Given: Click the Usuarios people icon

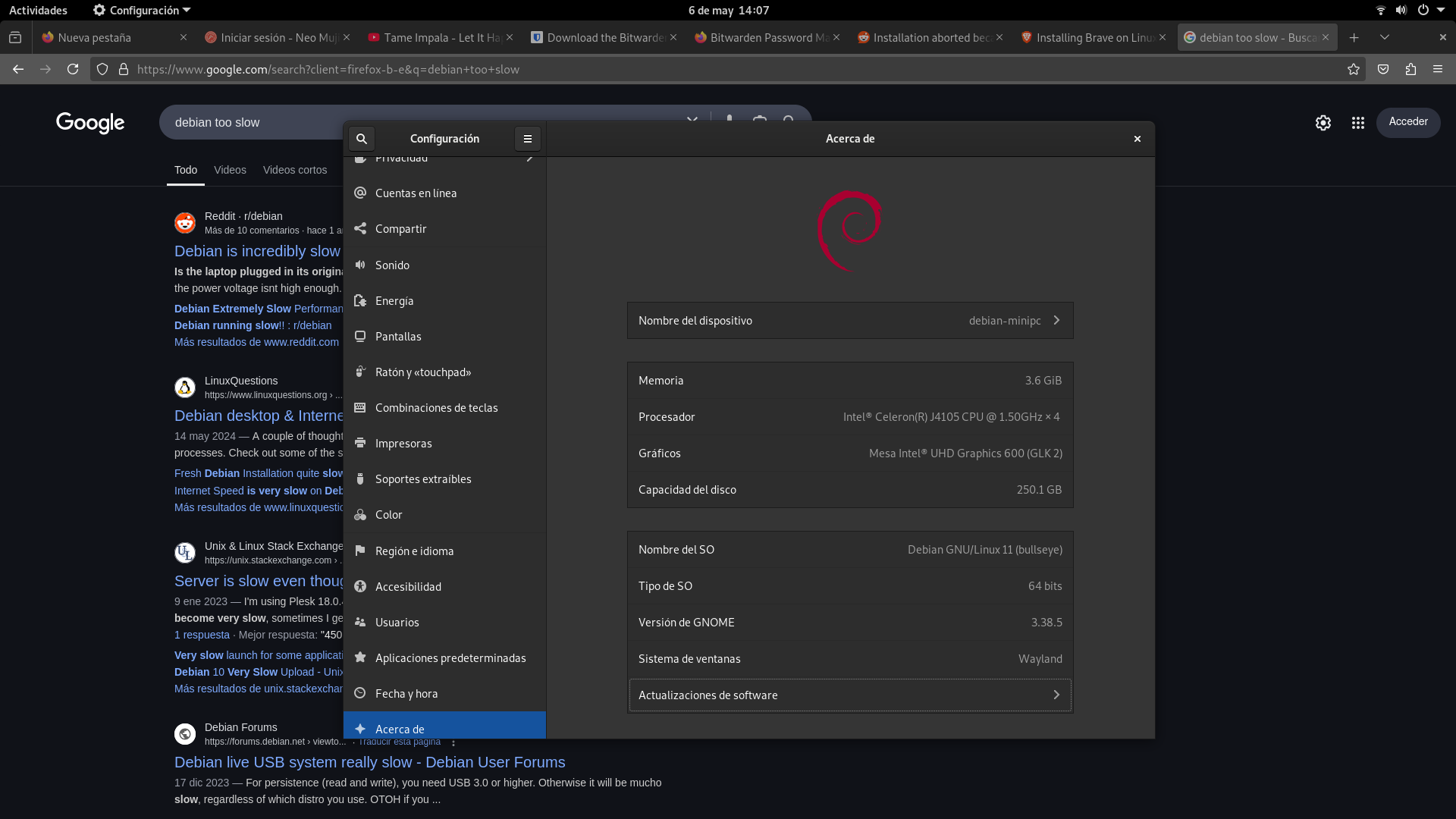Looking at the screenshot, I should tap(360, 622).
